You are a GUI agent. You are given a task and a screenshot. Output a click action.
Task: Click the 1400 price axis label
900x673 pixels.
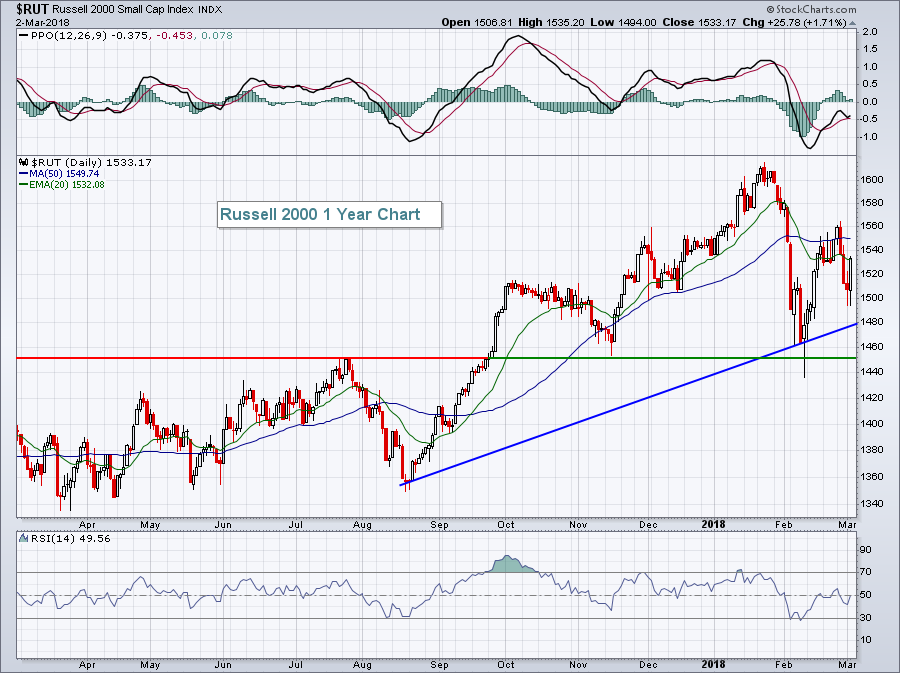[872, 423]
